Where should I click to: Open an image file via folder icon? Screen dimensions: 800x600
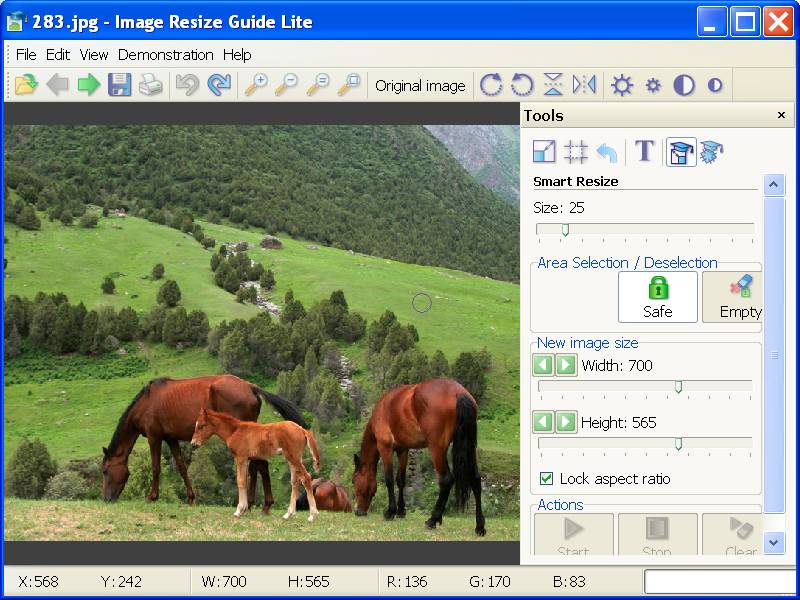pyautogui.click(x=27, y=85)
